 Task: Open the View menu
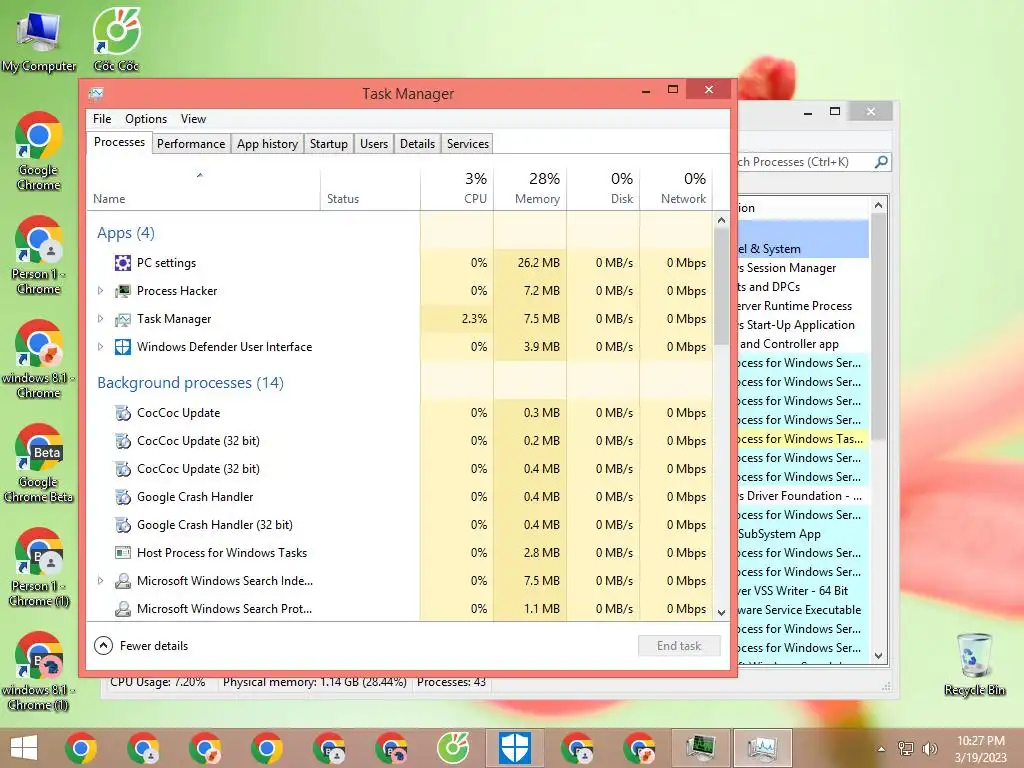(x=193, y=119)
